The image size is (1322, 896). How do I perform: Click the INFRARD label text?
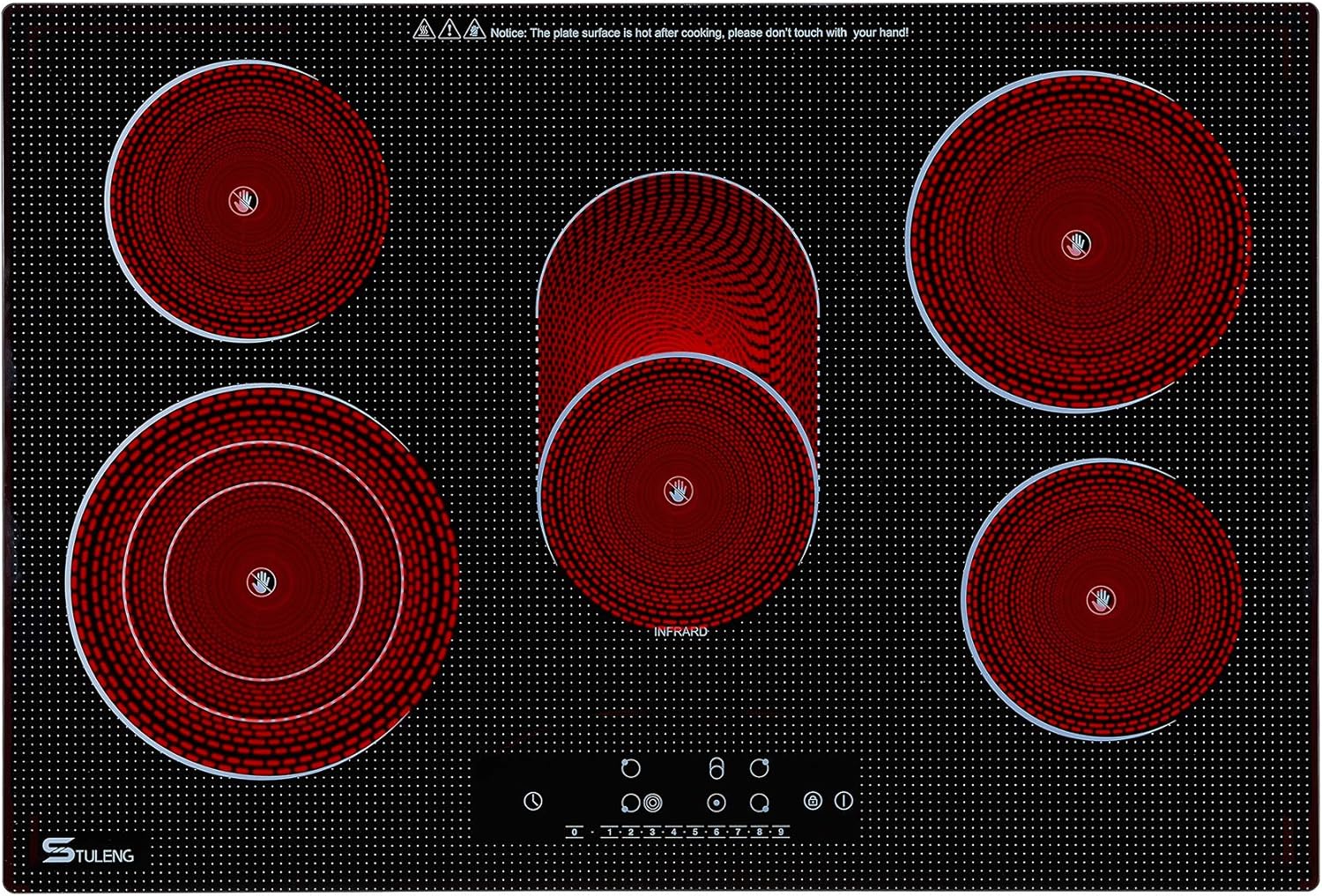pyautogui.click(x=680, y=632)
